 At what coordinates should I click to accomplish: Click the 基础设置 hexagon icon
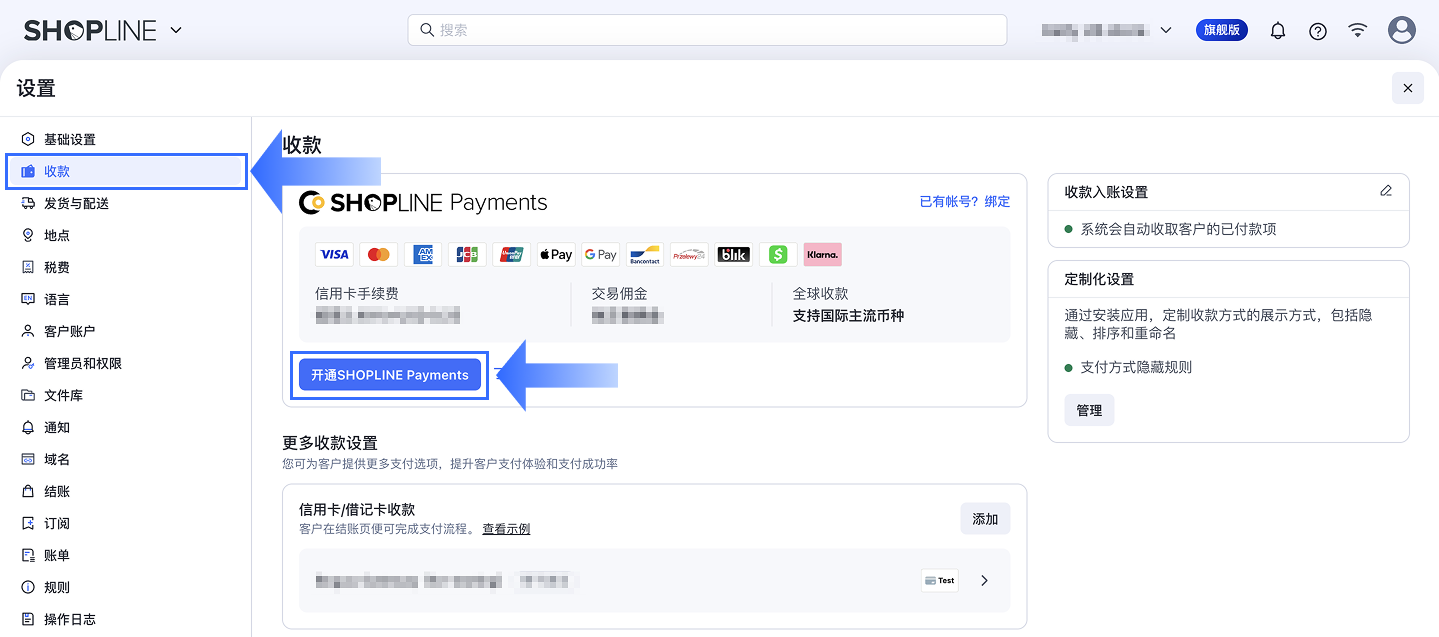point(28,139)
